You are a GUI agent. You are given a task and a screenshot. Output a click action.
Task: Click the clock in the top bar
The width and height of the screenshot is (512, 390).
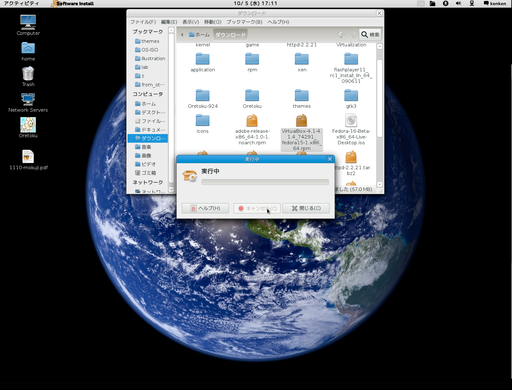(255, 3)
